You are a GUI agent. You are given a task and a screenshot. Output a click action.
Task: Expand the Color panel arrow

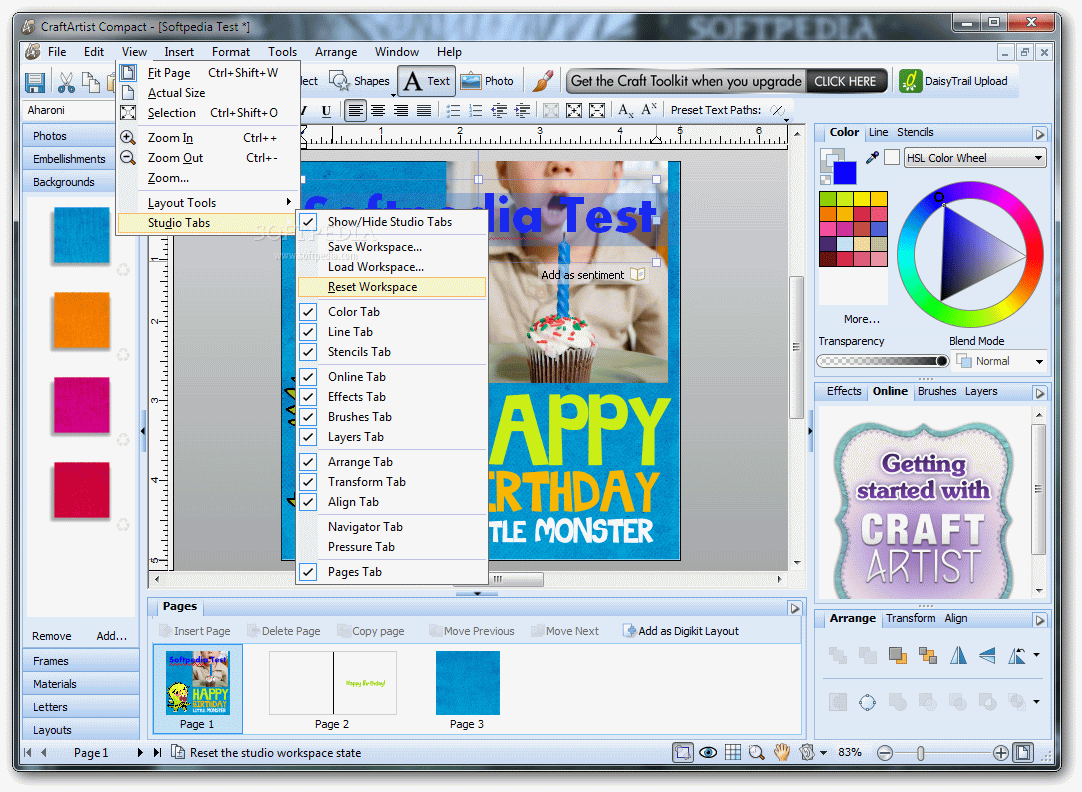pos(1040,134)
